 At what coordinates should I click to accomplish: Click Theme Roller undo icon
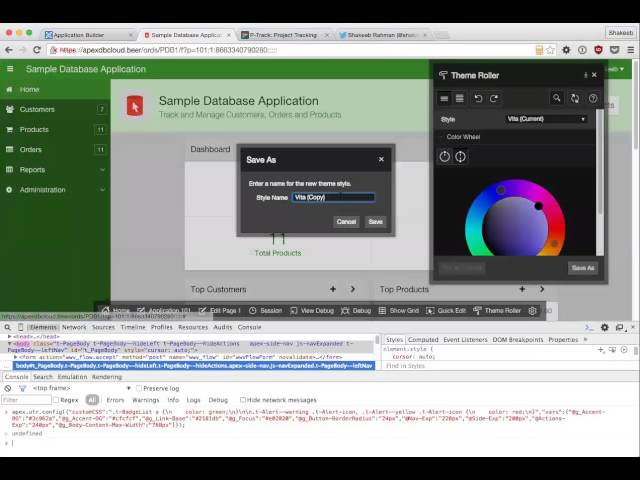coord(478,98)
